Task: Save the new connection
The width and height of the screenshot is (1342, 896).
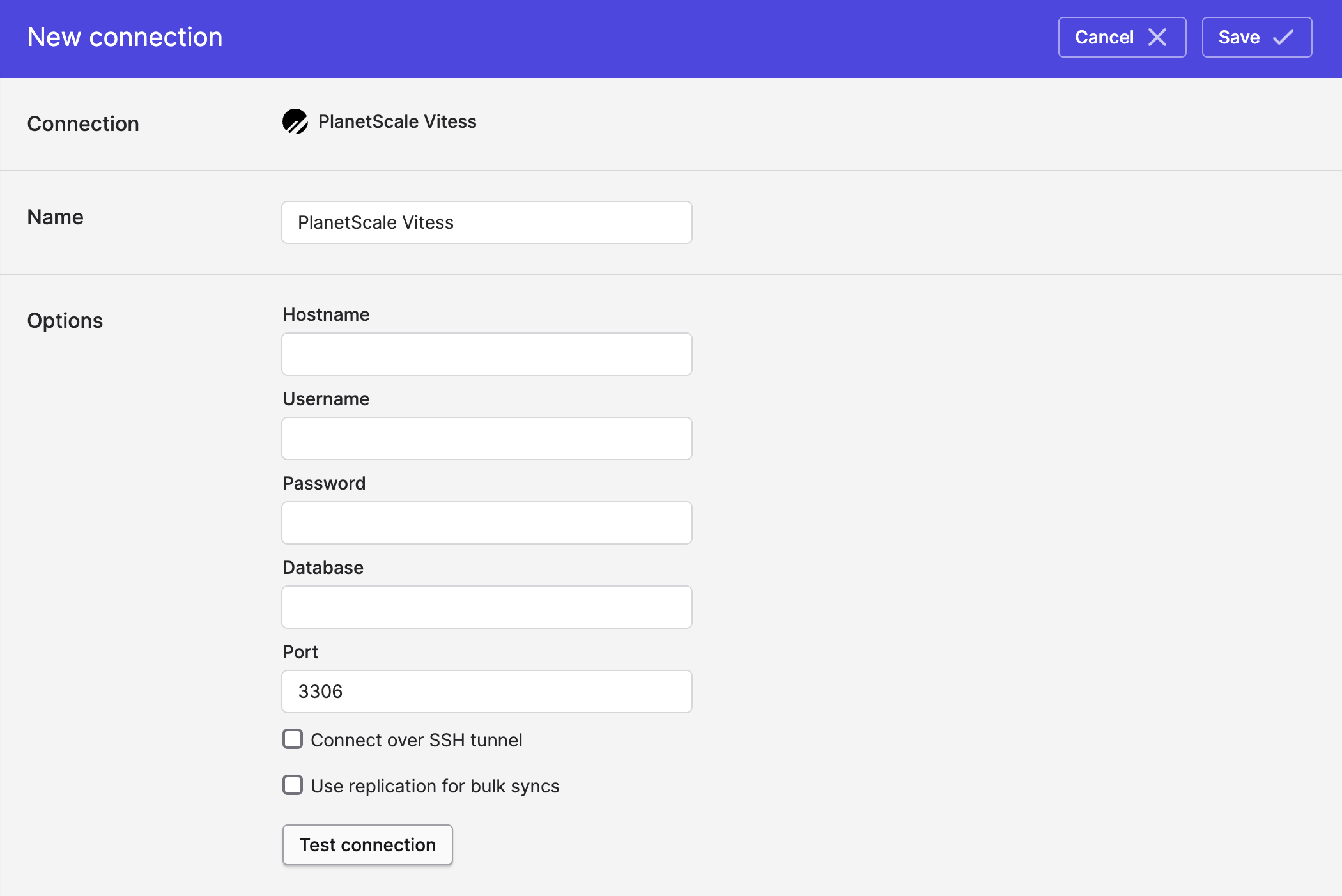Action: (x=1257, y=37)
